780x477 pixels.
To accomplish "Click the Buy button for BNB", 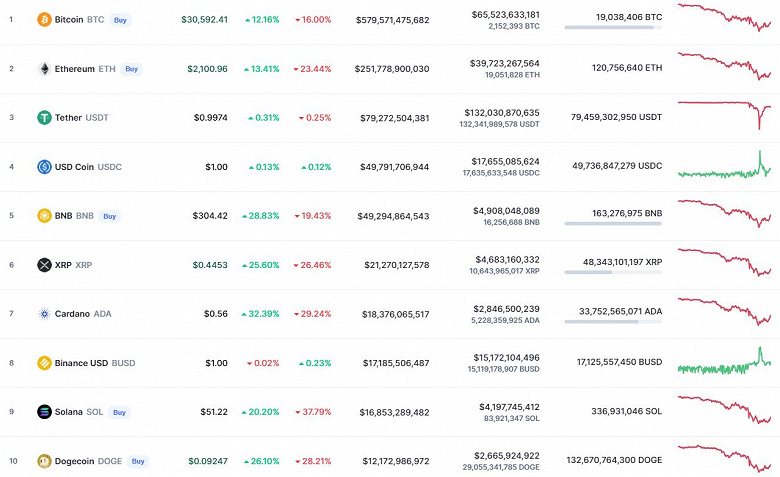I will (x=110, y=216).
